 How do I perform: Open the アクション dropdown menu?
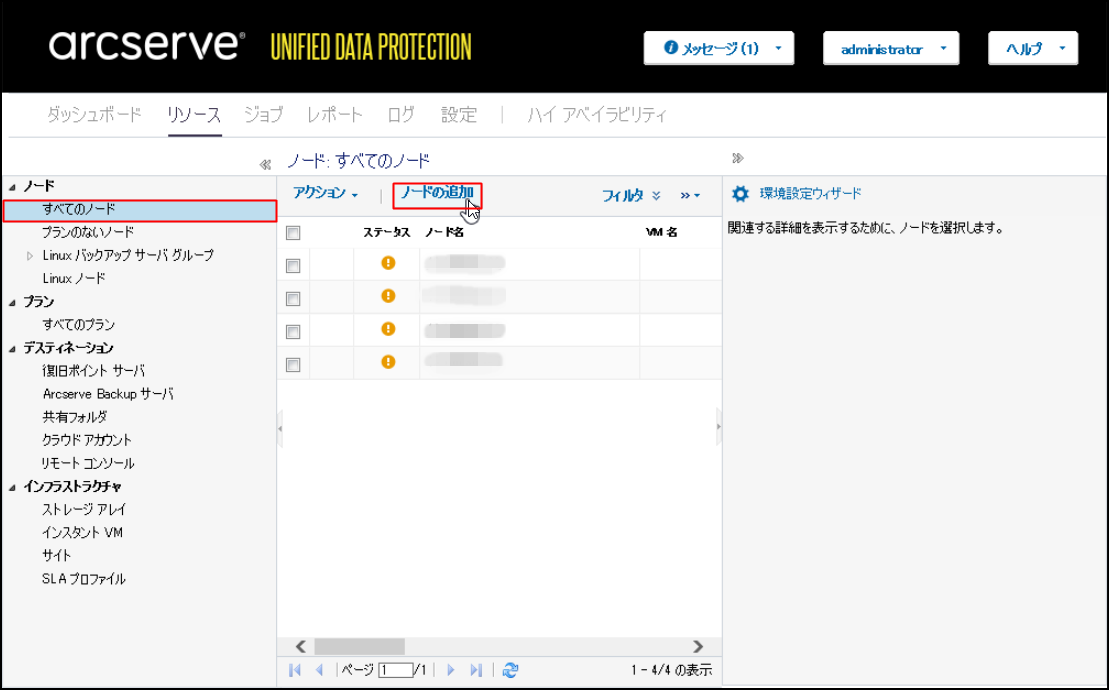[x=325, y=193]
